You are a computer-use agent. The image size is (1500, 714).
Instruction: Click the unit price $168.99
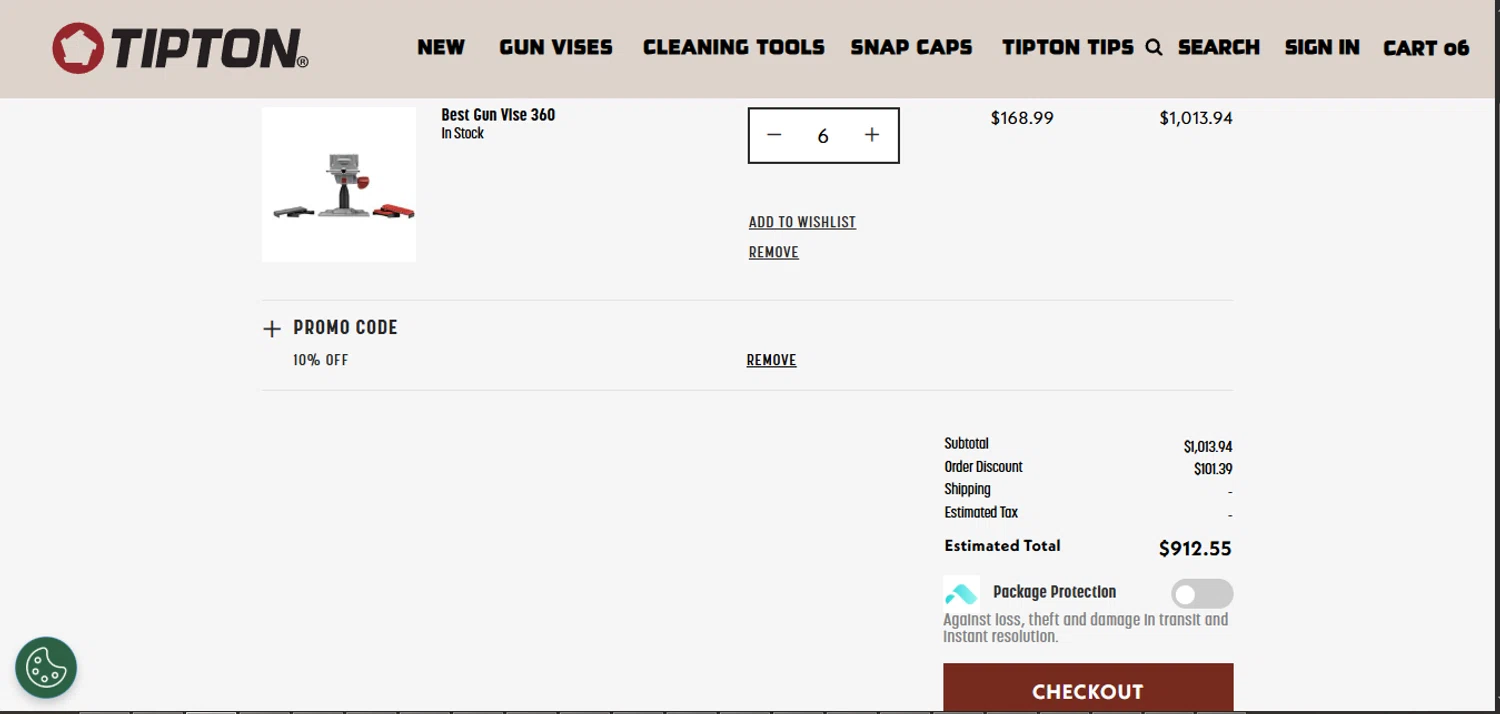tap(1022, 118)
